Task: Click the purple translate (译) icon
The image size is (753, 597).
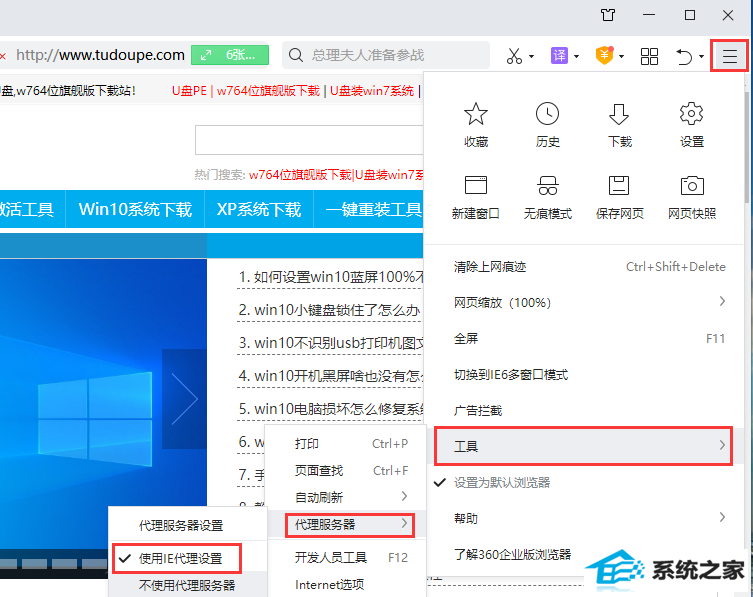Action: [559, 56]
